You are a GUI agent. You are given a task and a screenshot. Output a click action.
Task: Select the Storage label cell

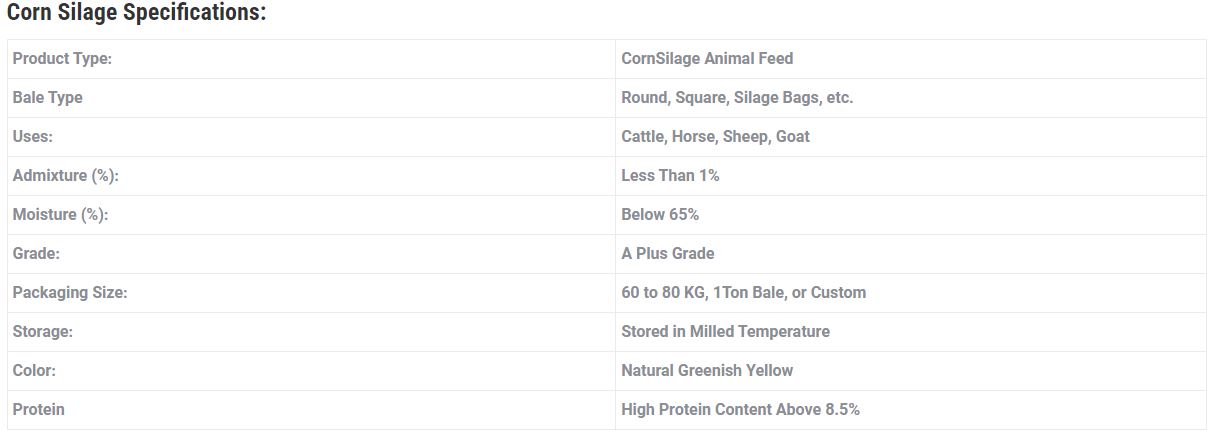coord(311,332)
